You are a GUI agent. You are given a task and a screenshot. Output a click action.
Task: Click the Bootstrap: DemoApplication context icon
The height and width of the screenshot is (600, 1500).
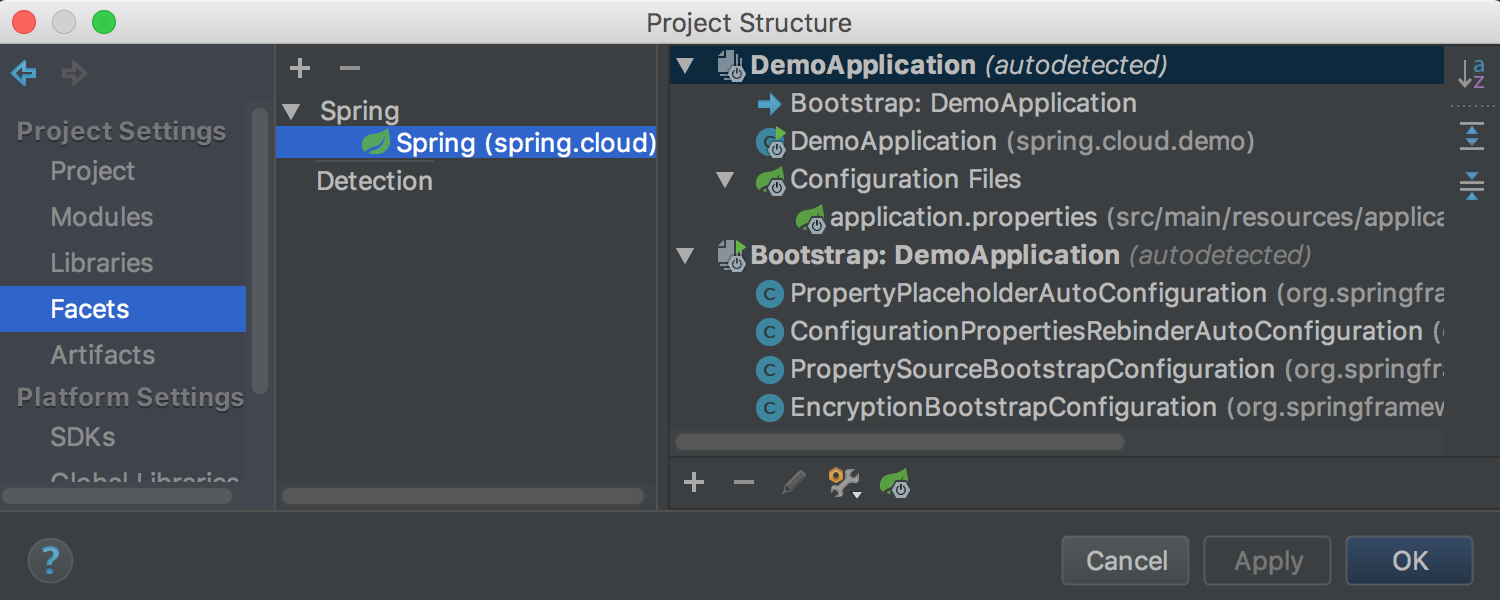click(x=732, y=256)
